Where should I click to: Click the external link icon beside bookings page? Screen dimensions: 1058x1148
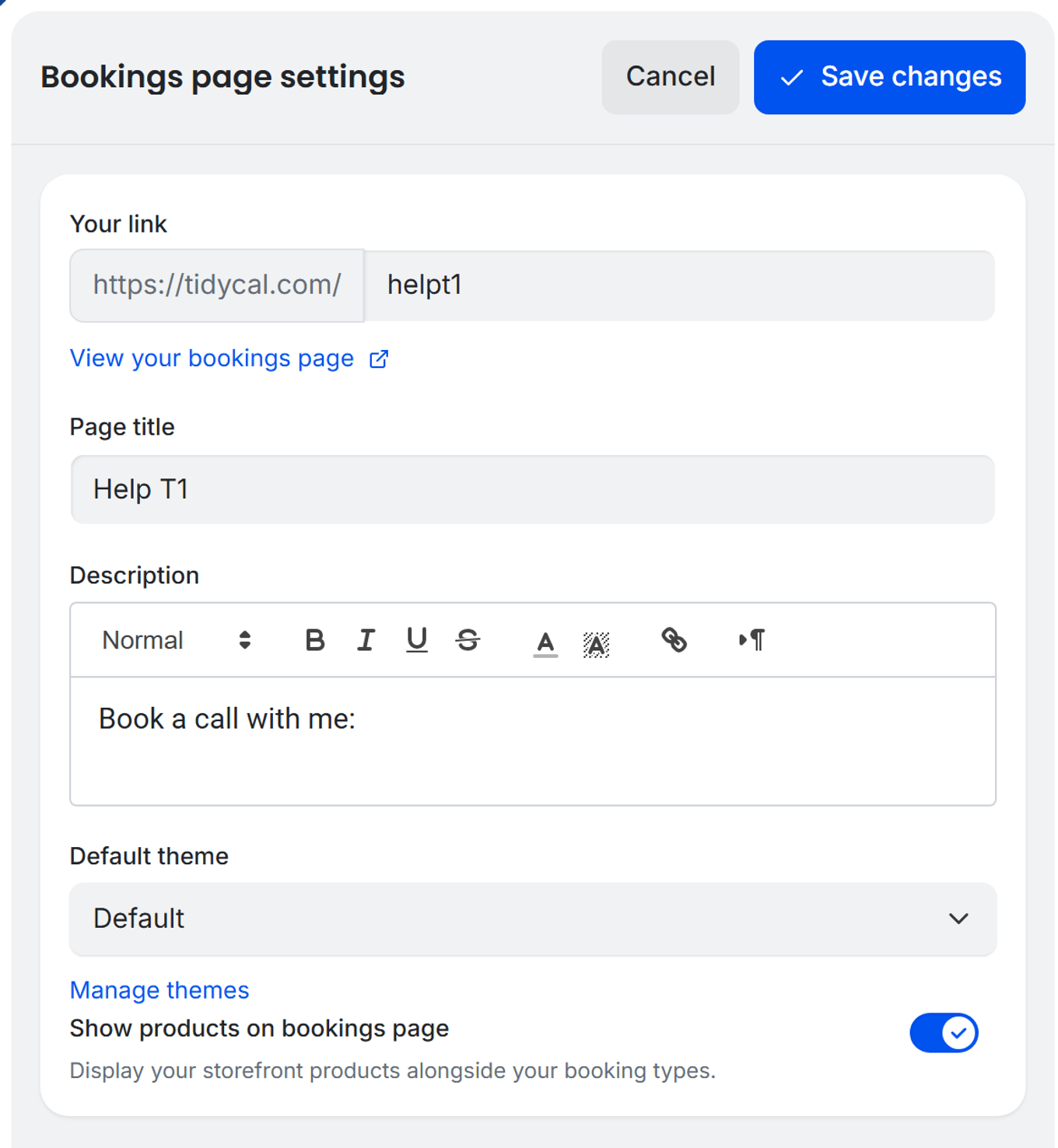tap(379, 359)
